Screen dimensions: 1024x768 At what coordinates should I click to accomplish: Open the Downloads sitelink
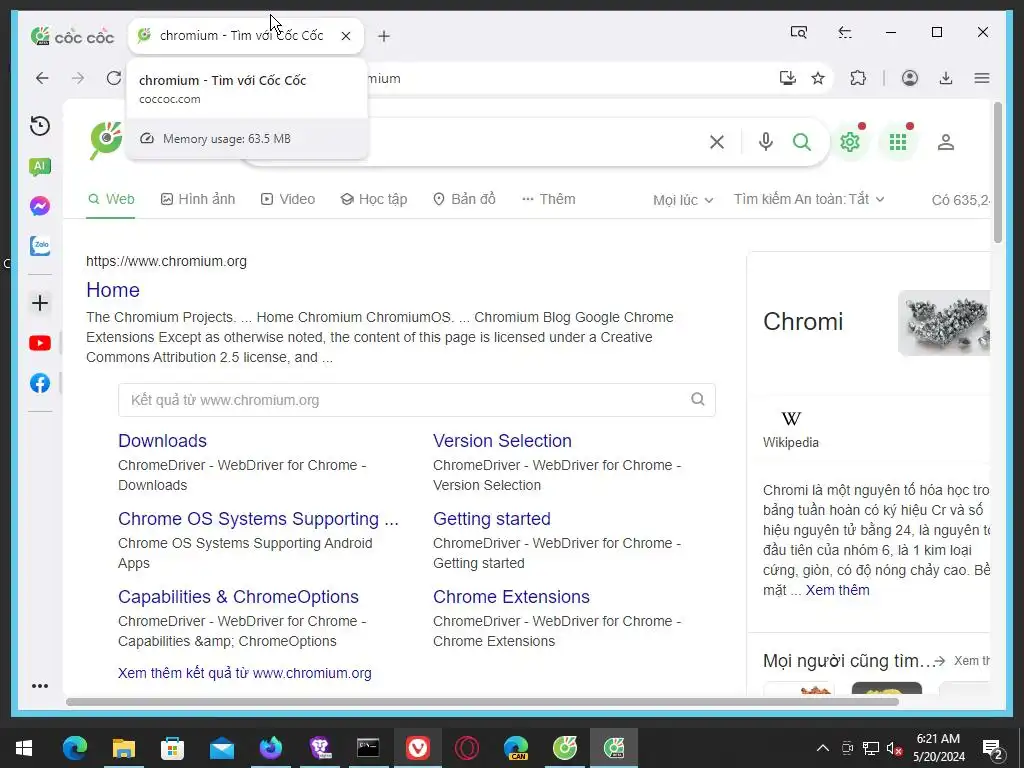coord(163,441)
